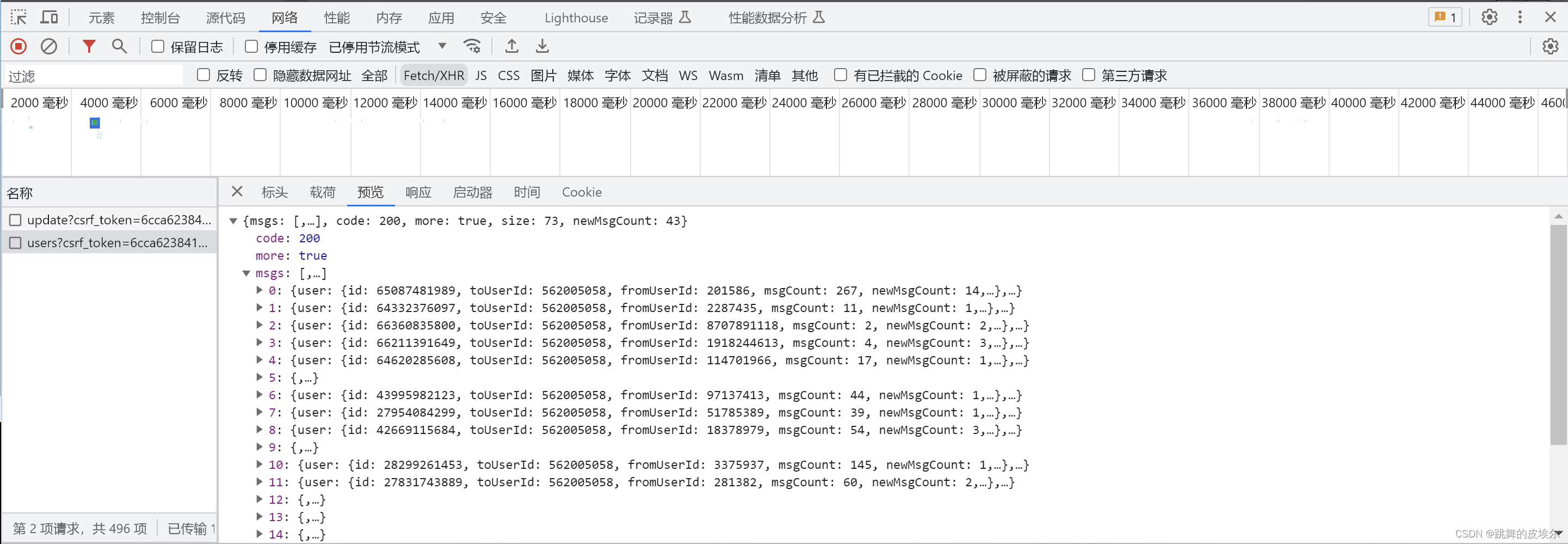Viewport: 1568px width, 544px height.
Task: Expand msgs item 3
Action: pos(260,343)
